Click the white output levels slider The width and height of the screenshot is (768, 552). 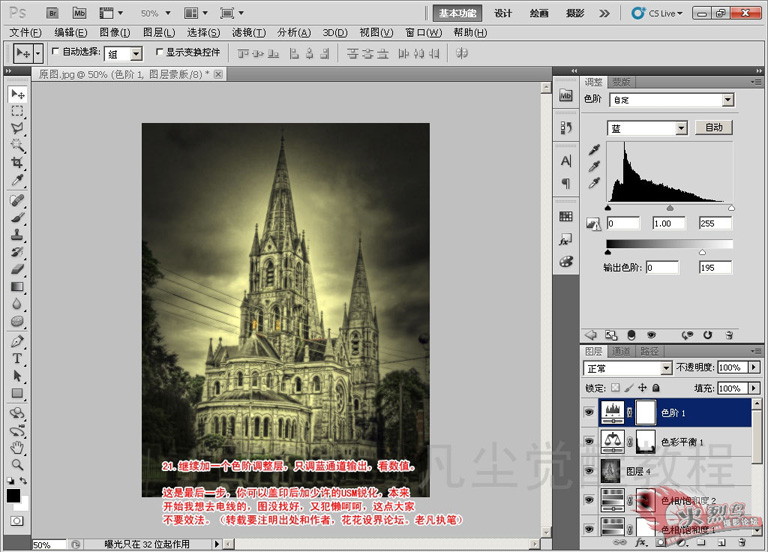click(x=702, y=252)
